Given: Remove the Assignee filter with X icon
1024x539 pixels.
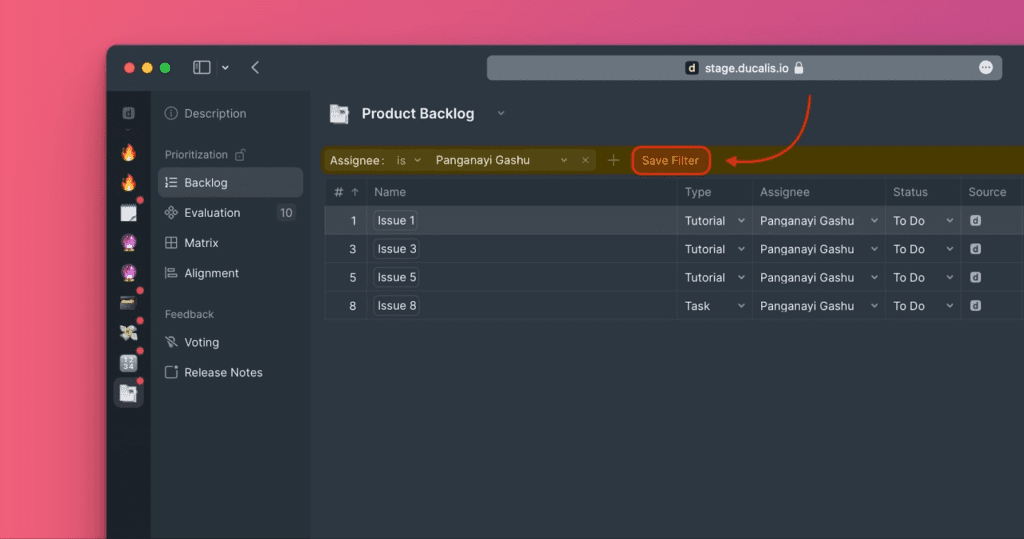Looking at the screenshot, I should (x=585, y=160).
